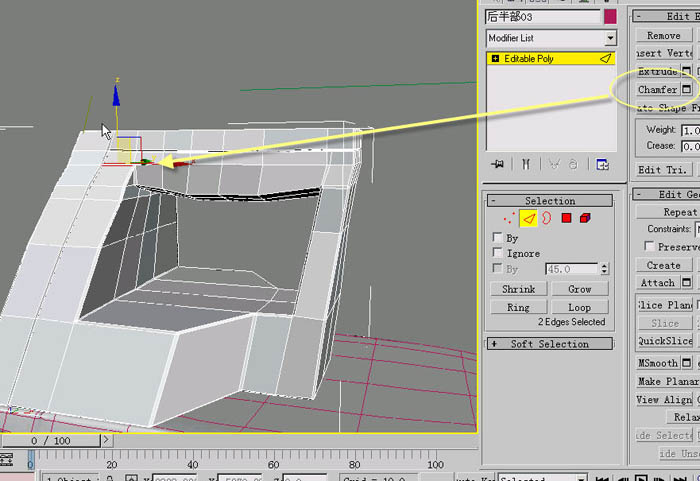Screen dimensions: 700x481
Task: Open the magenta object color swatch
Action: click(x=610, y=17)
